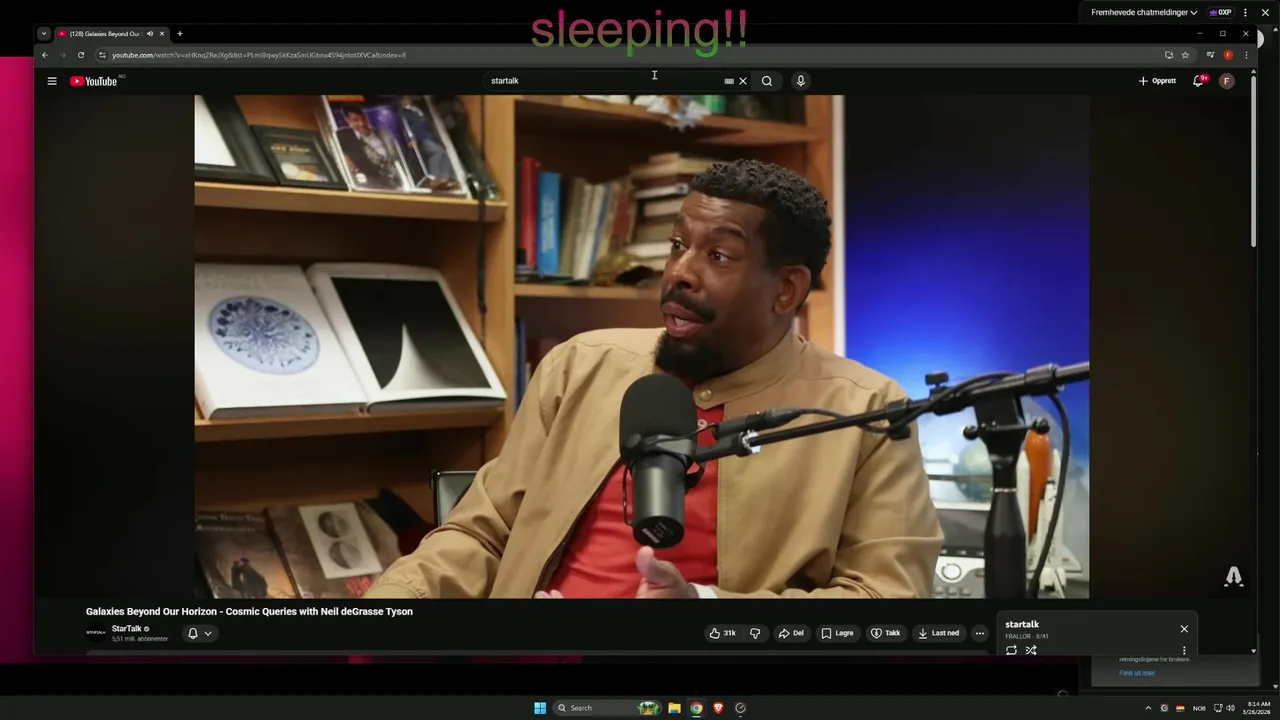
Task: Run search with the magnifier button
Action: click(x=767, y=81)
